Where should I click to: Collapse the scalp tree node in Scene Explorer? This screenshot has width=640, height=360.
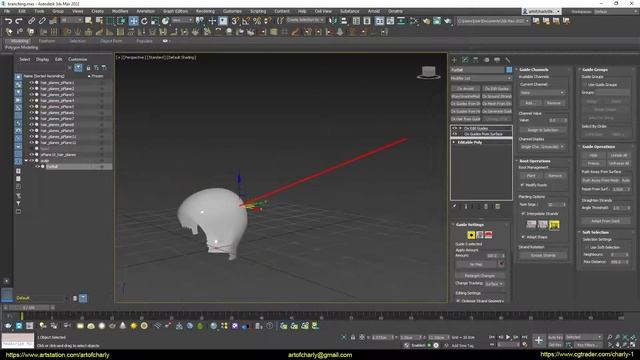27,161
